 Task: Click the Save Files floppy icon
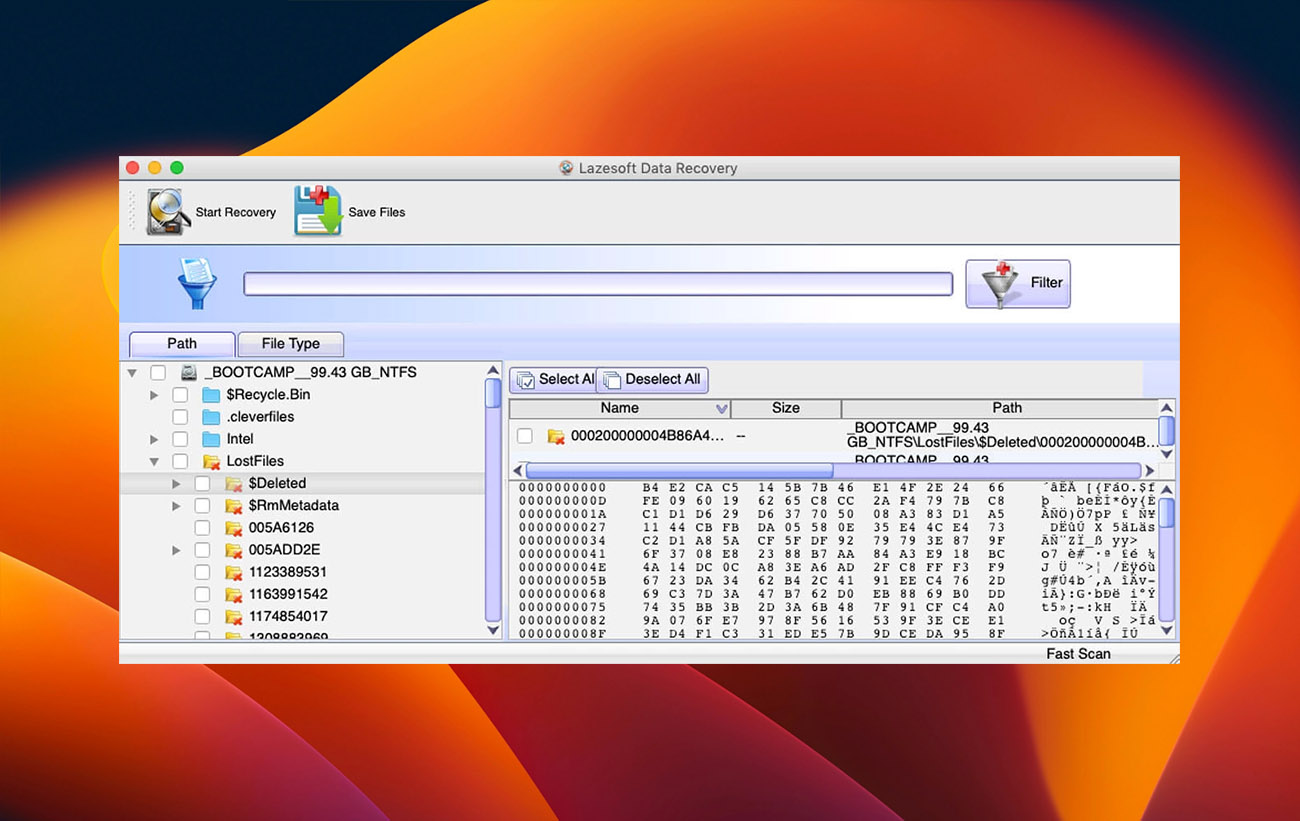318,211
